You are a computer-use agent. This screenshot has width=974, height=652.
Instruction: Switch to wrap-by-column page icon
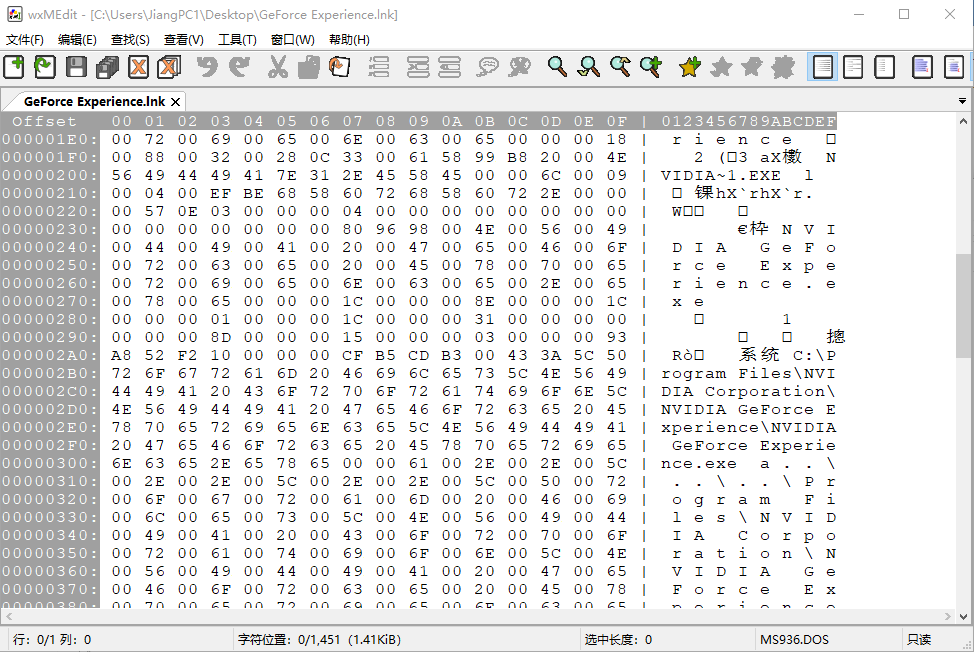pyautogui.click(x=885, y=66)
